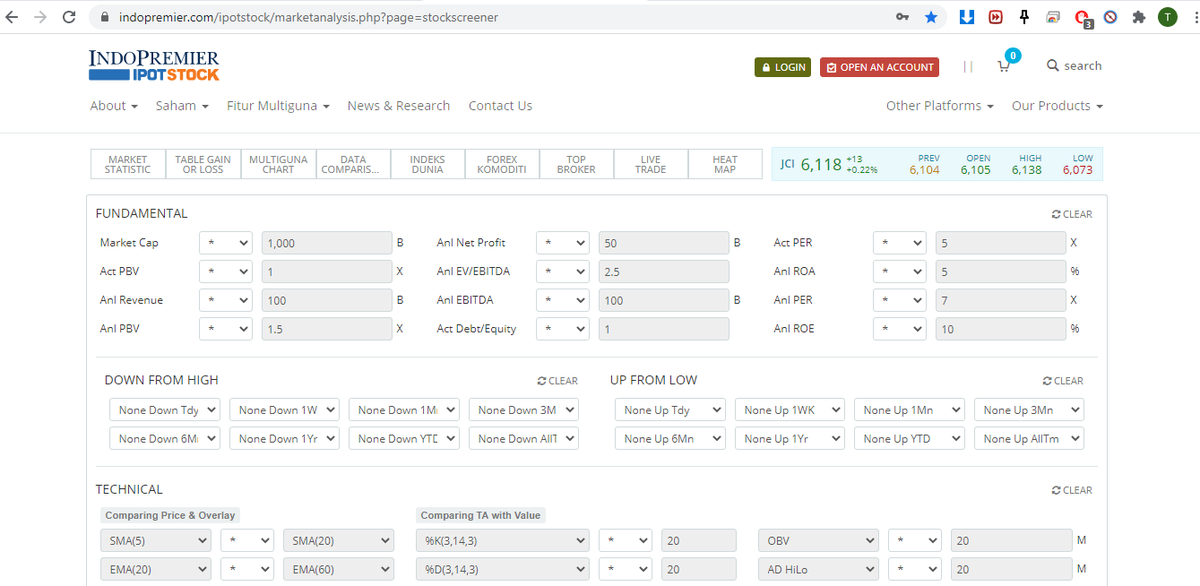Viewport: 1200px width, 586px height.
Task: Open the Fitur Multiguna menu
Action: tap(278, 106)
